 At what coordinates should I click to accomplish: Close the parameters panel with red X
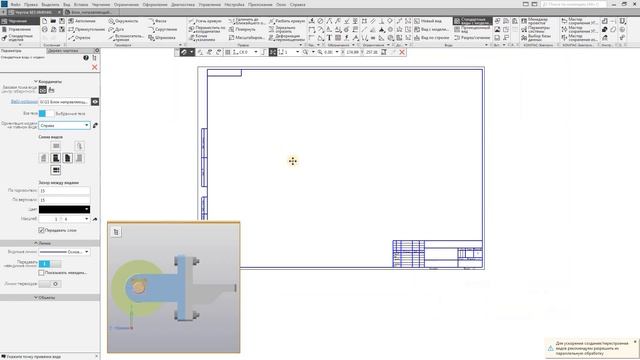[95, 67]
